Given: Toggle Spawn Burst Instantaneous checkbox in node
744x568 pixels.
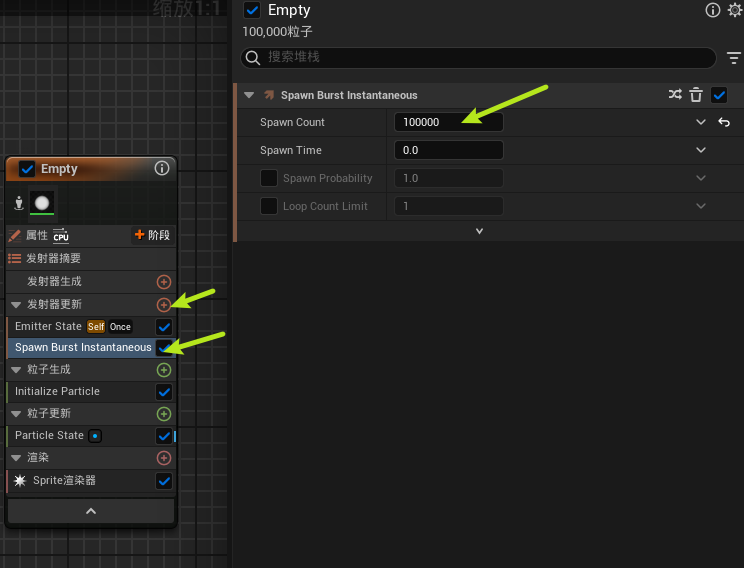Looking at the screenshot, I should tap(164, 347).
